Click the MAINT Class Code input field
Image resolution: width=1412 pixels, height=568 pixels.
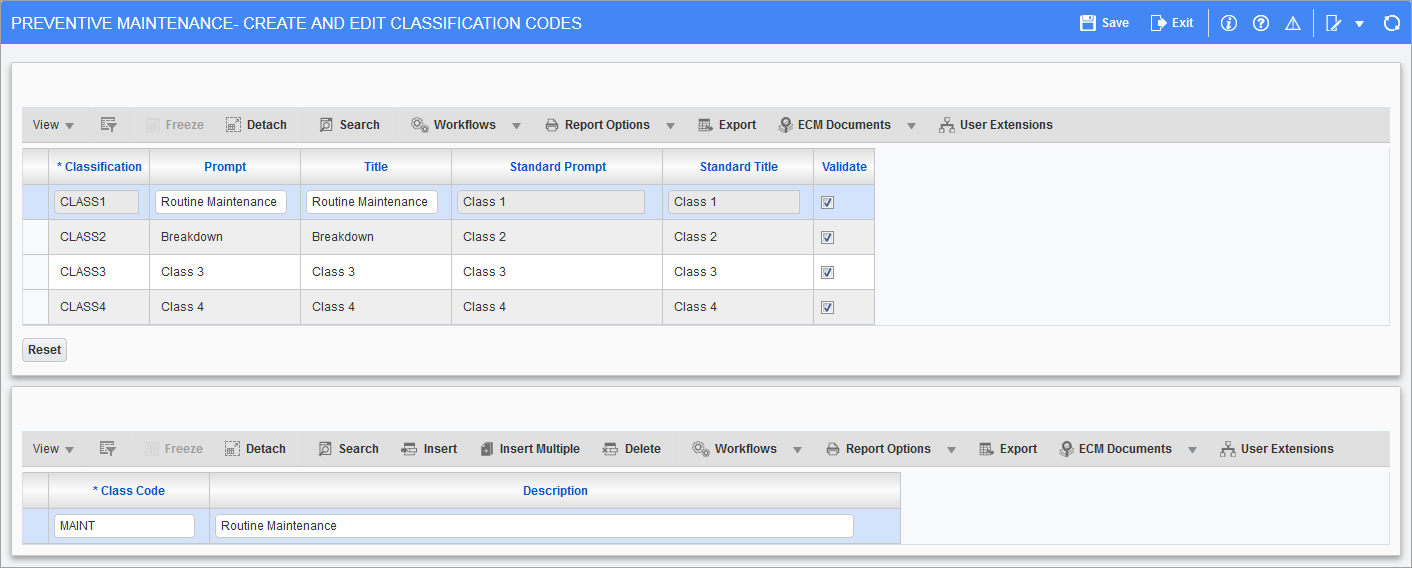[x=124, y=526]
